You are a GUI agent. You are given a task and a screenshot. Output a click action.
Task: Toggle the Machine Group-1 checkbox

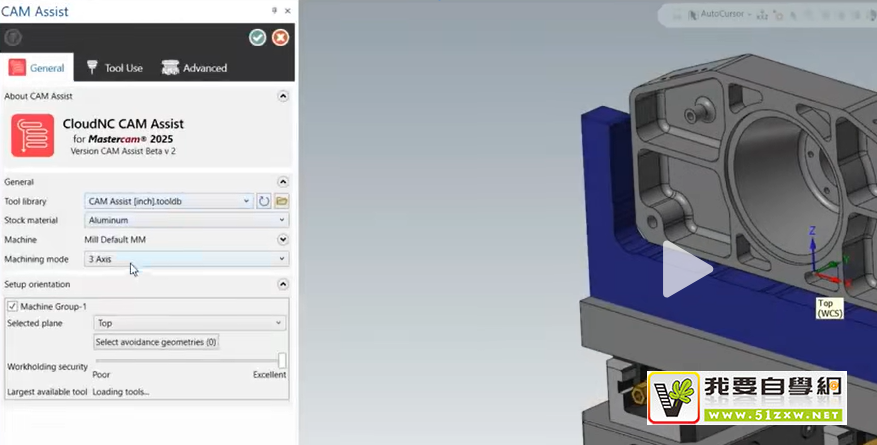(x=12, y=306)
